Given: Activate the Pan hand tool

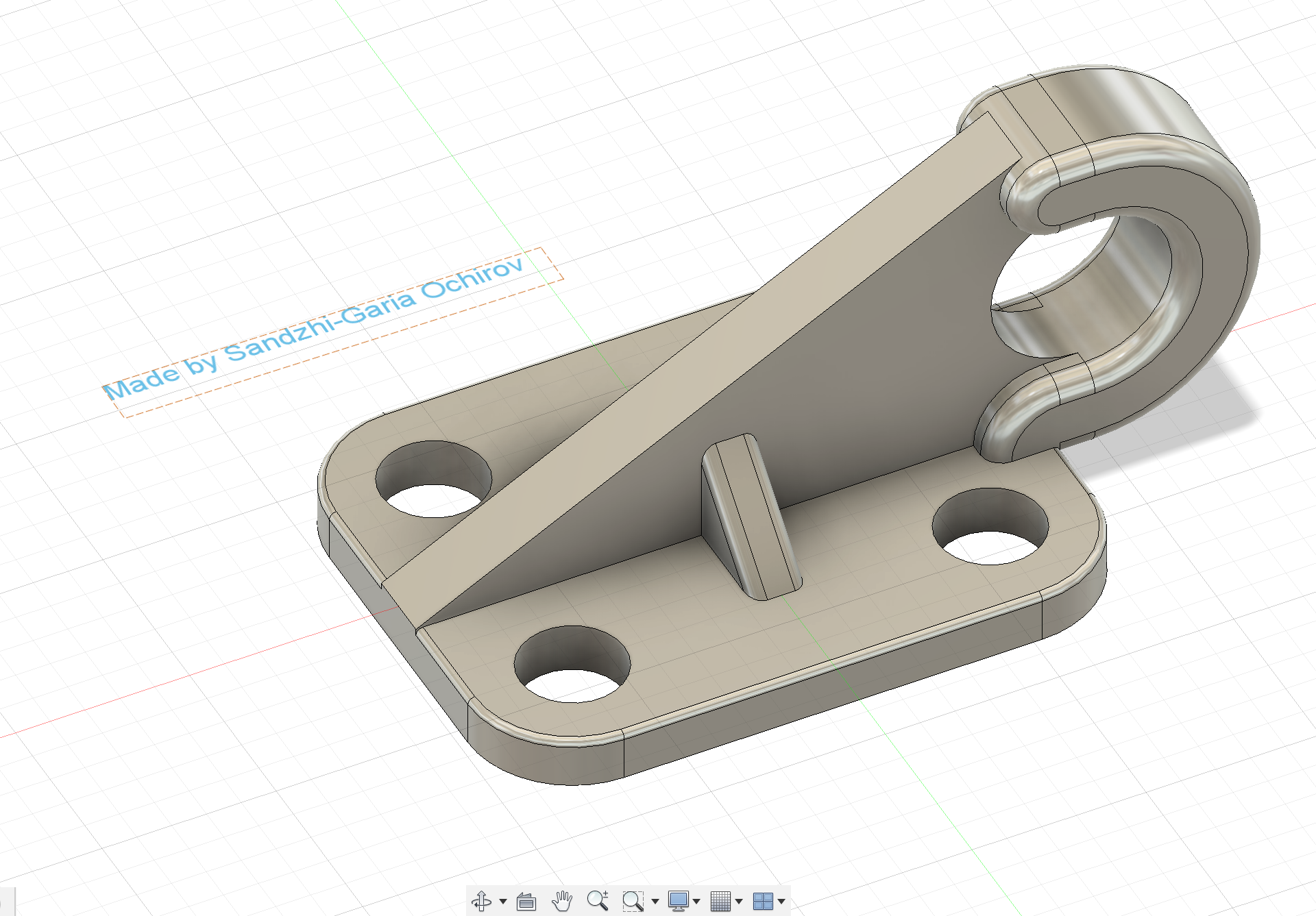Looking at the screenshot, I should pyautogui.click(x=562, y=901).
